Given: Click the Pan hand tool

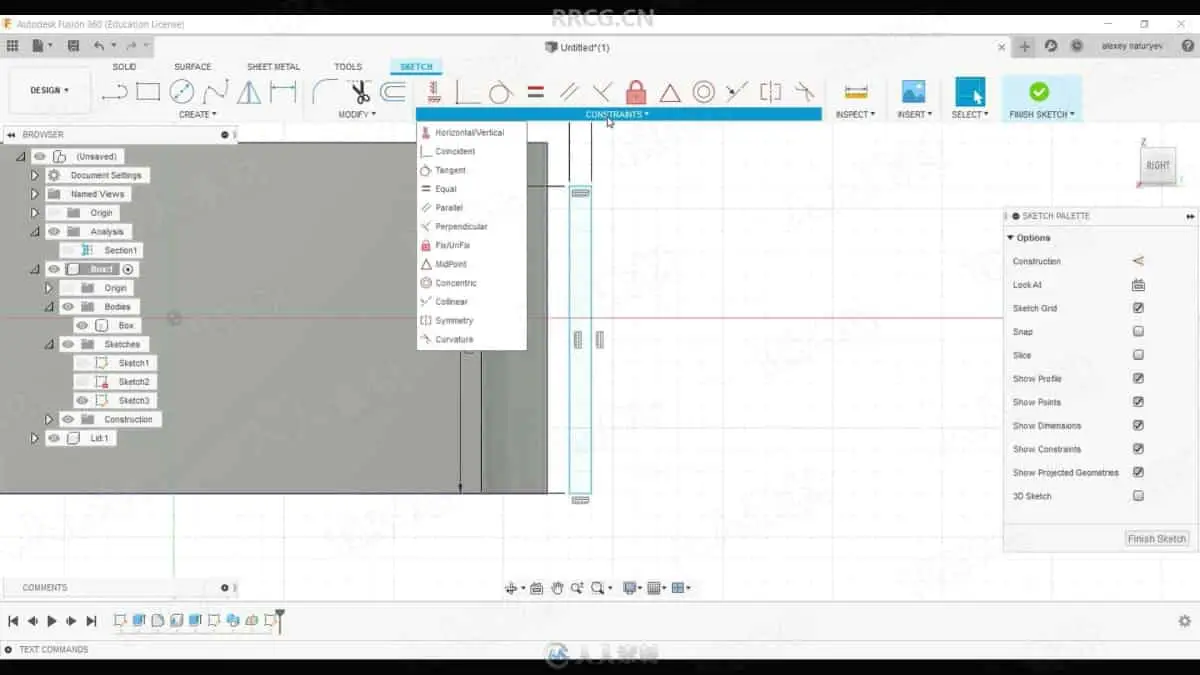Looking at the screenshot, I should tap(557, 588).
